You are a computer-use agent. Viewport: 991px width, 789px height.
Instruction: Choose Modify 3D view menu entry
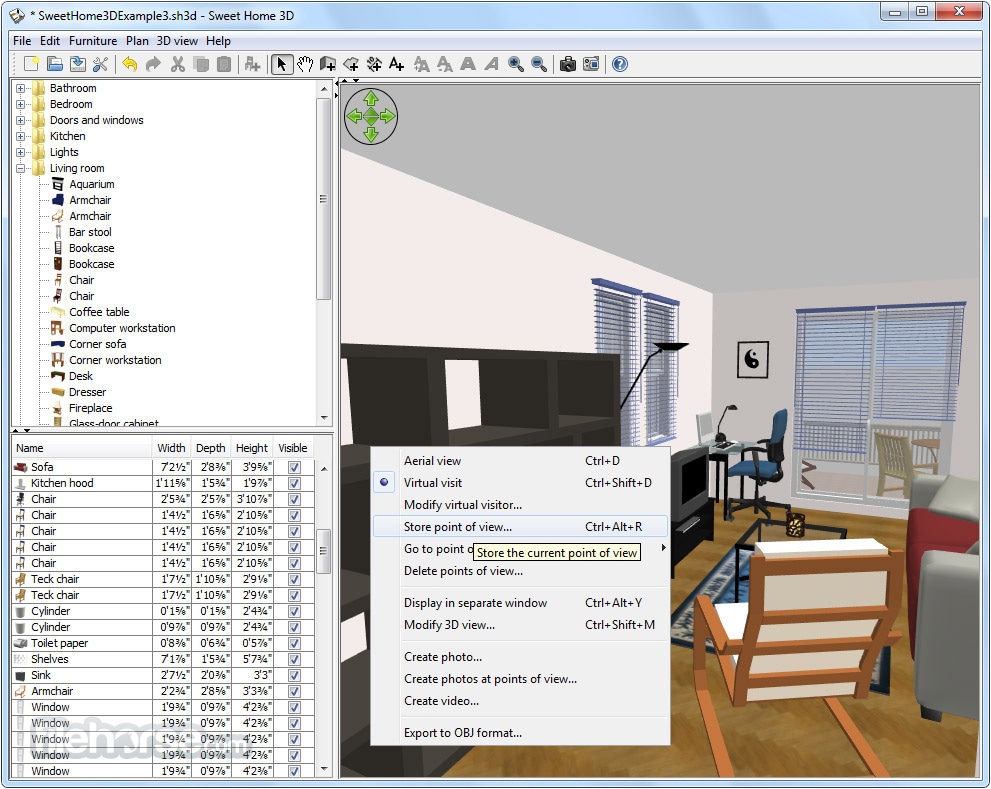[520, 625]
